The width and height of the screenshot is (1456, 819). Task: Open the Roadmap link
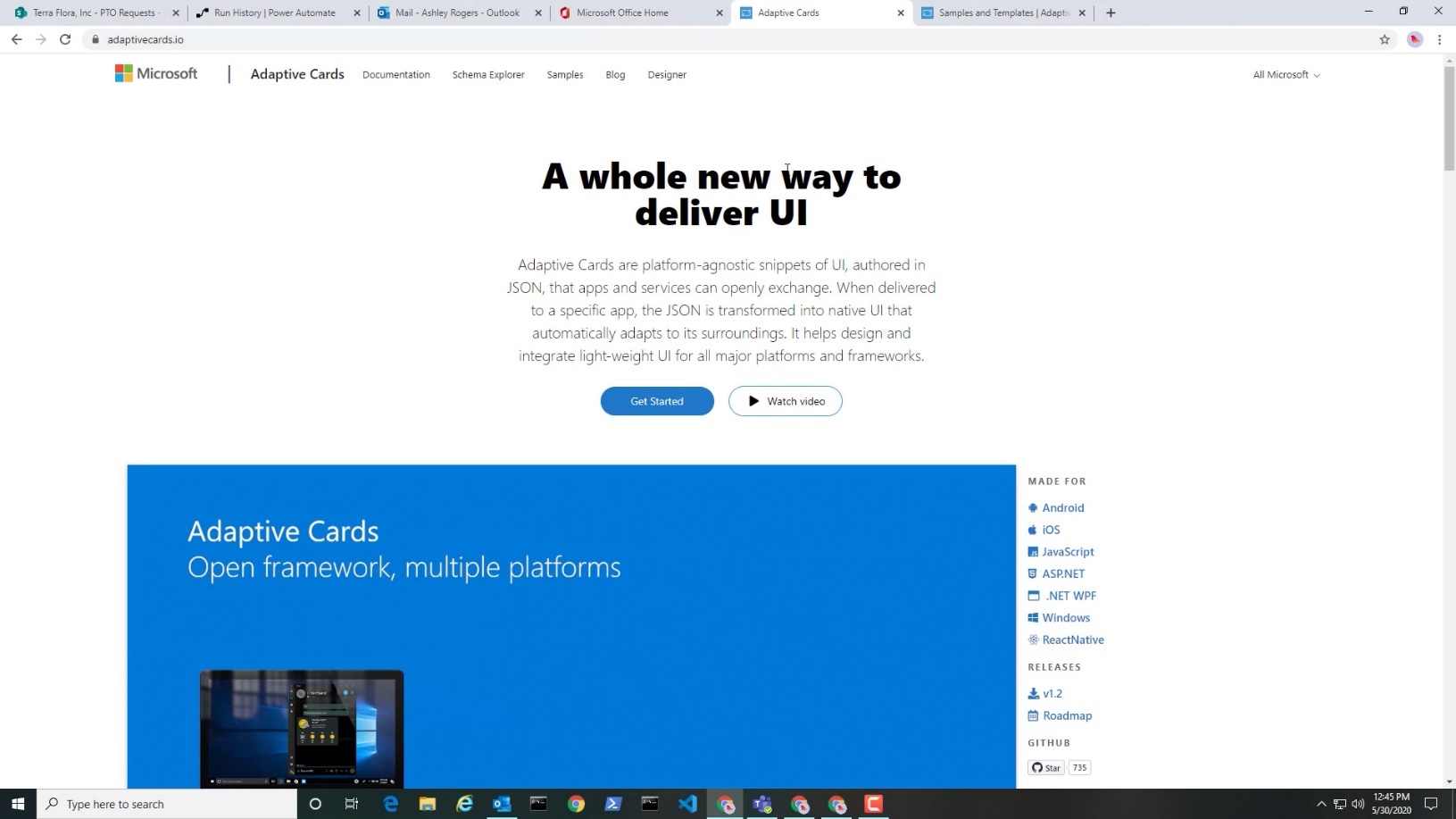(1060, 715)
